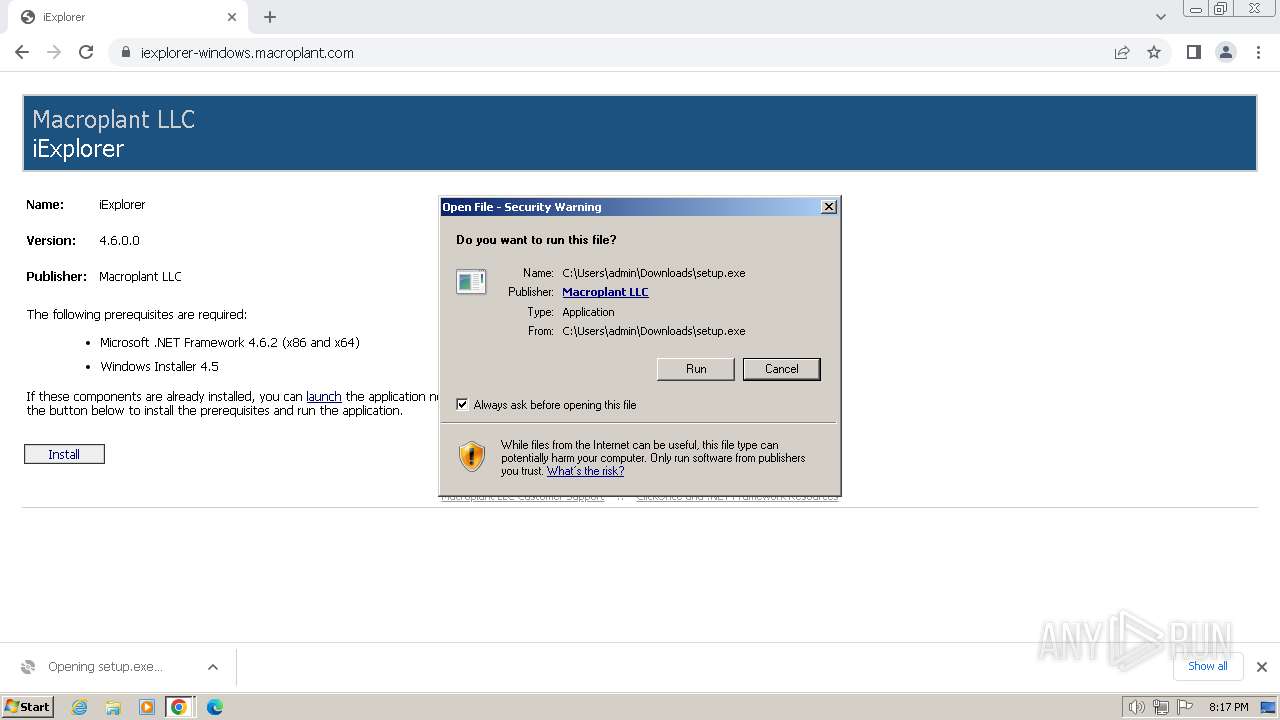
Task: Open the media player taskbar icon
Action: pos(146,707)
